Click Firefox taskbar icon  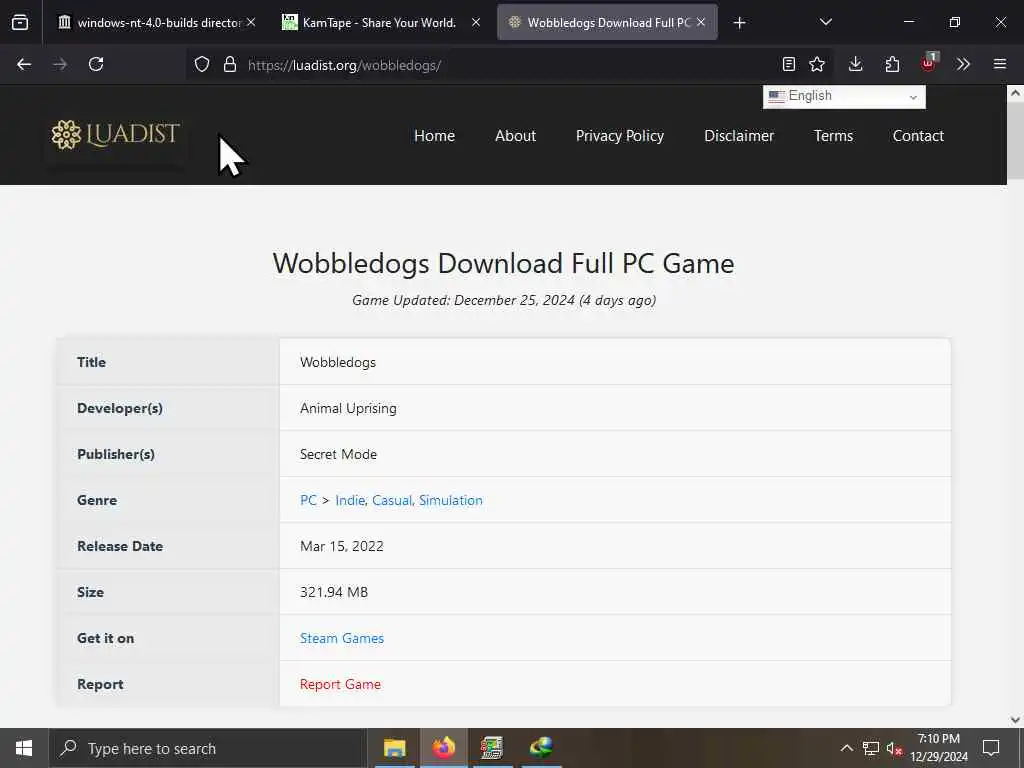pyautogui.click(x=443, y=748)
